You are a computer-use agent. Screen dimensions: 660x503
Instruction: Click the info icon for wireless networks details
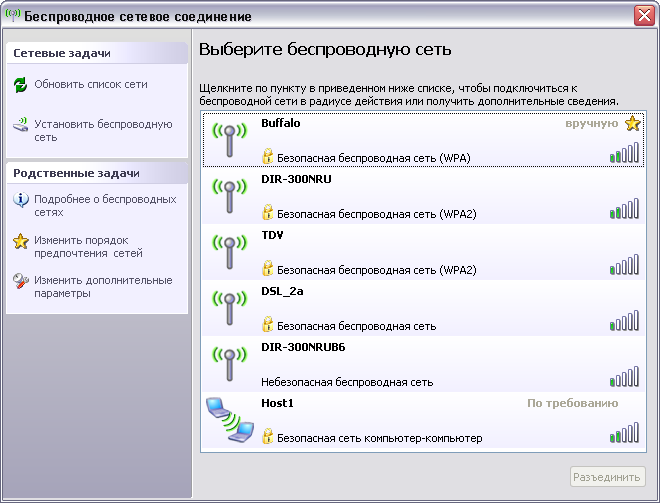click(x=21, y=200)
